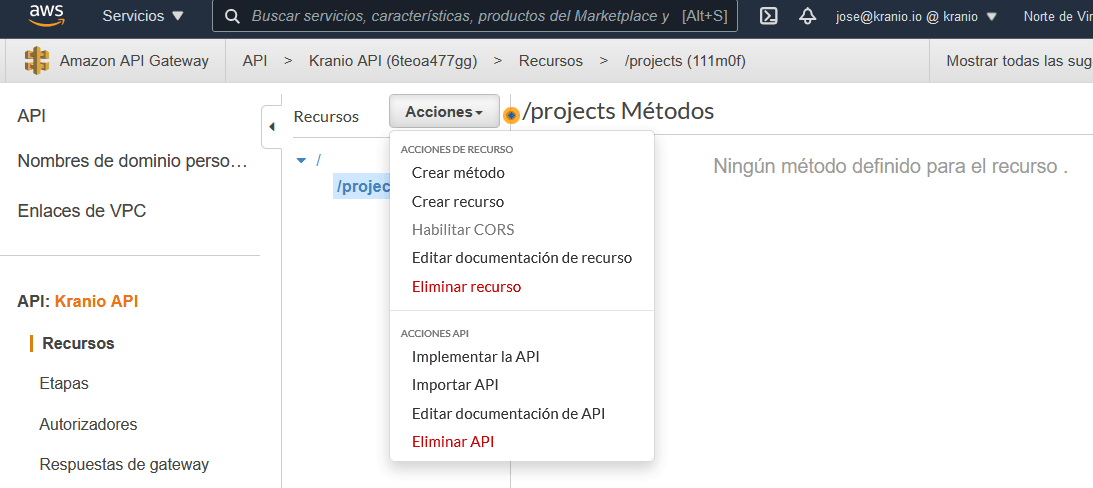Select Implementar la API option
The width and height of the screenshot is (1093, 488).
pos(475,357)
